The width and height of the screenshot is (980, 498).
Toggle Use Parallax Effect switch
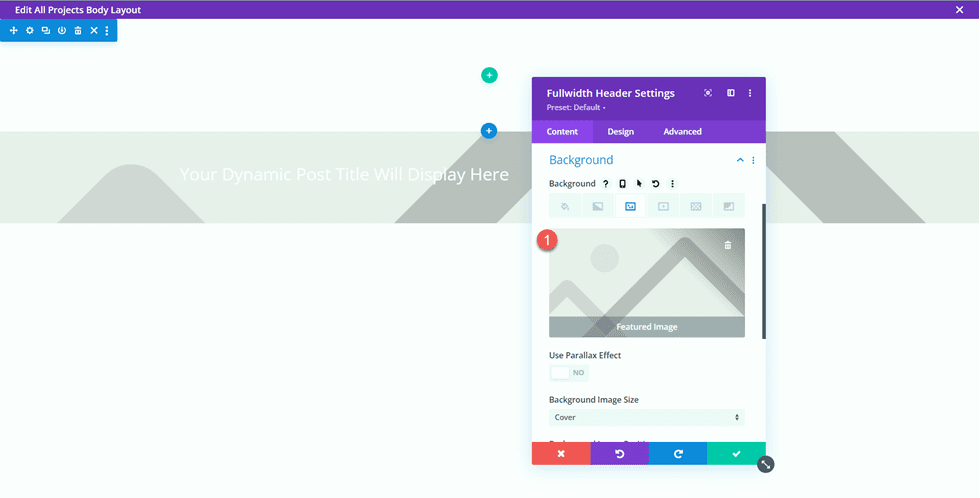tap(568, 372)
